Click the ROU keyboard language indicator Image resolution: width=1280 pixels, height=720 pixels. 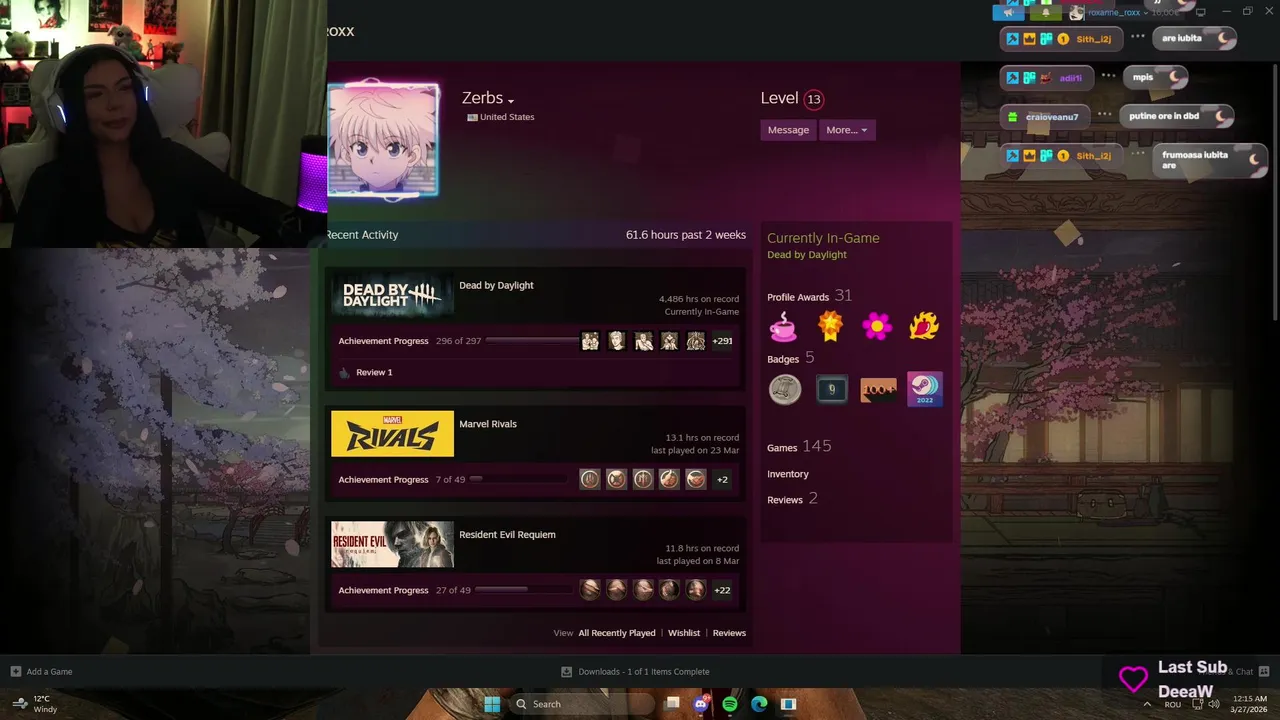click(1173, 704)
